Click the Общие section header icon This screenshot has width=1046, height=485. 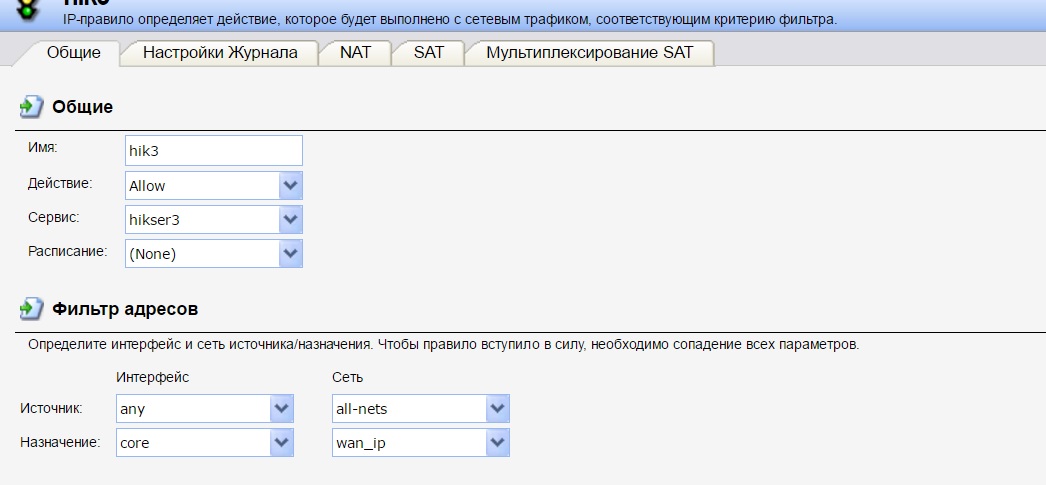pos(31,107)
